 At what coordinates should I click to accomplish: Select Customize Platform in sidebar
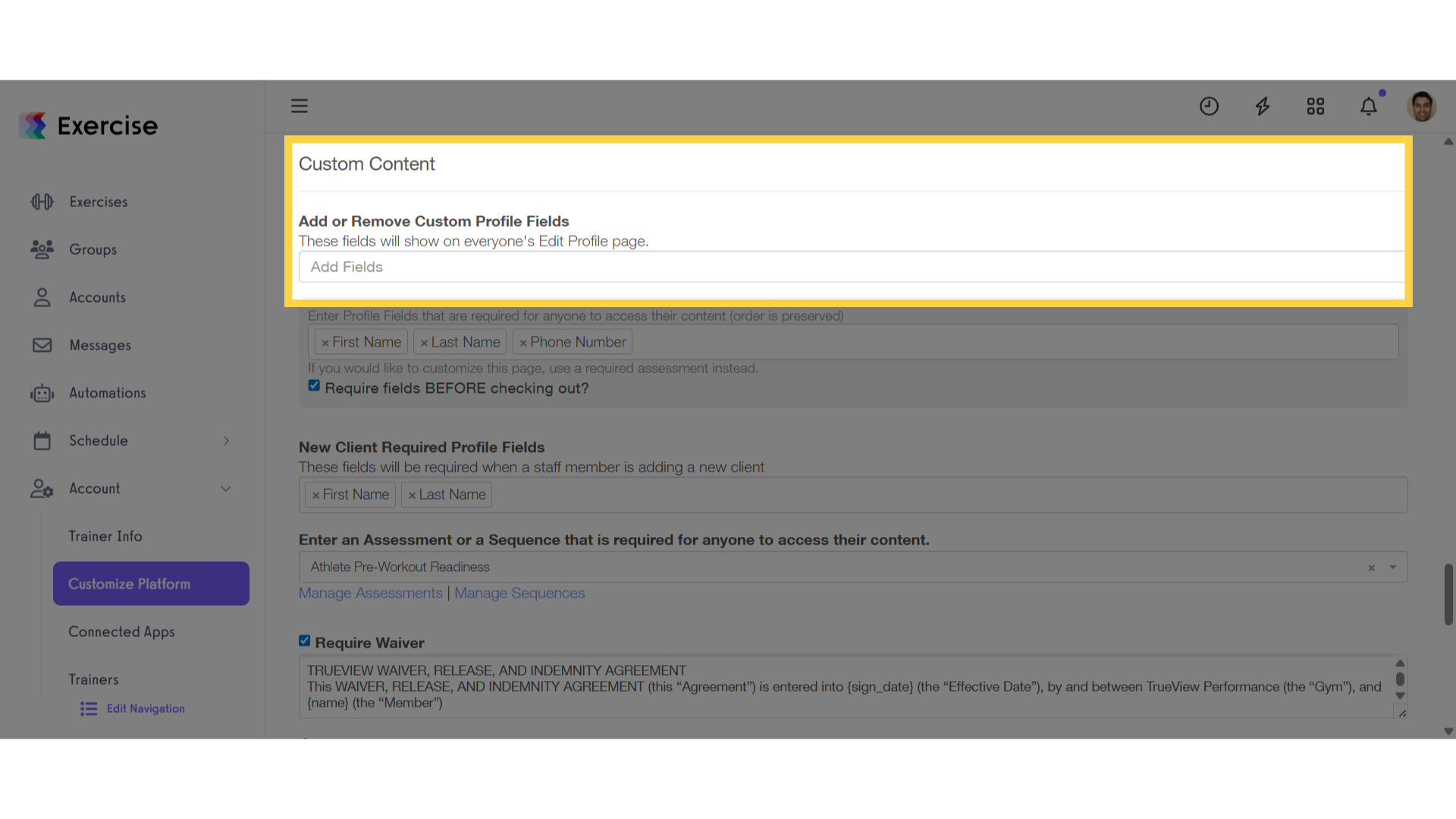click(x=151, y=583)
